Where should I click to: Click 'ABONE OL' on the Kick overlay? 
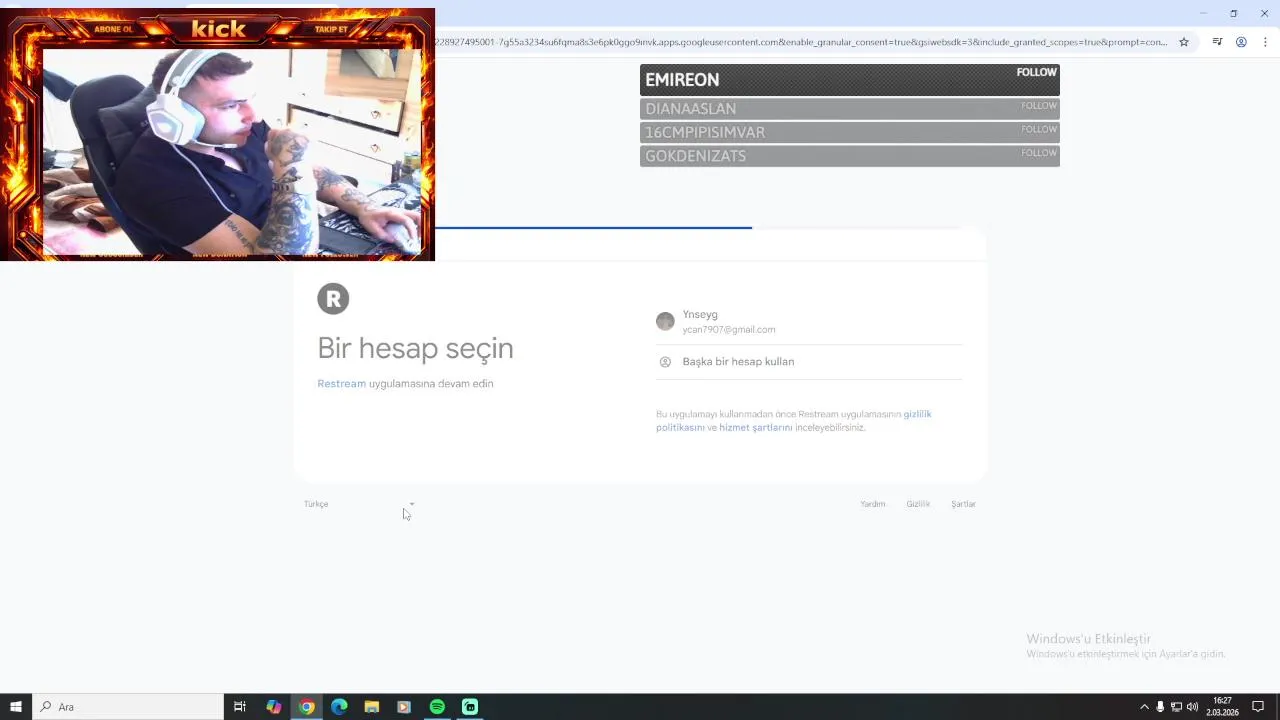click(x=113, y=29)
